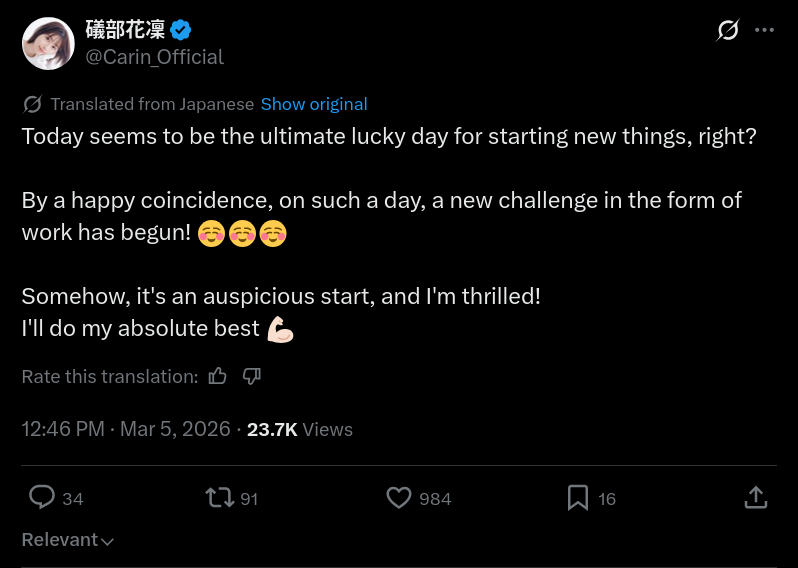The height and width of the screenshot is (568, 798).
Task: Click the reply speech bubble icon
Action: (42, 497)
